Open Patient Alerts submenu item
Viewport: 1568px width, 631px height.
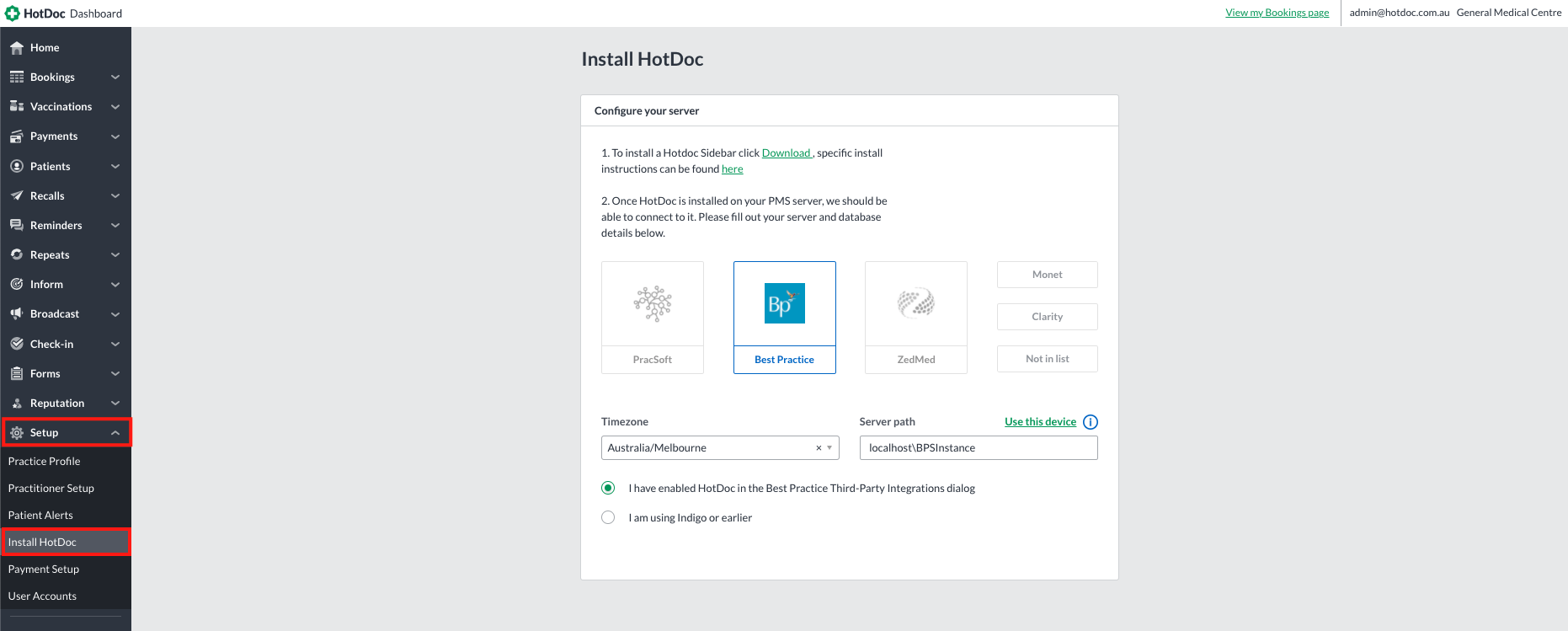coord(66,516)
